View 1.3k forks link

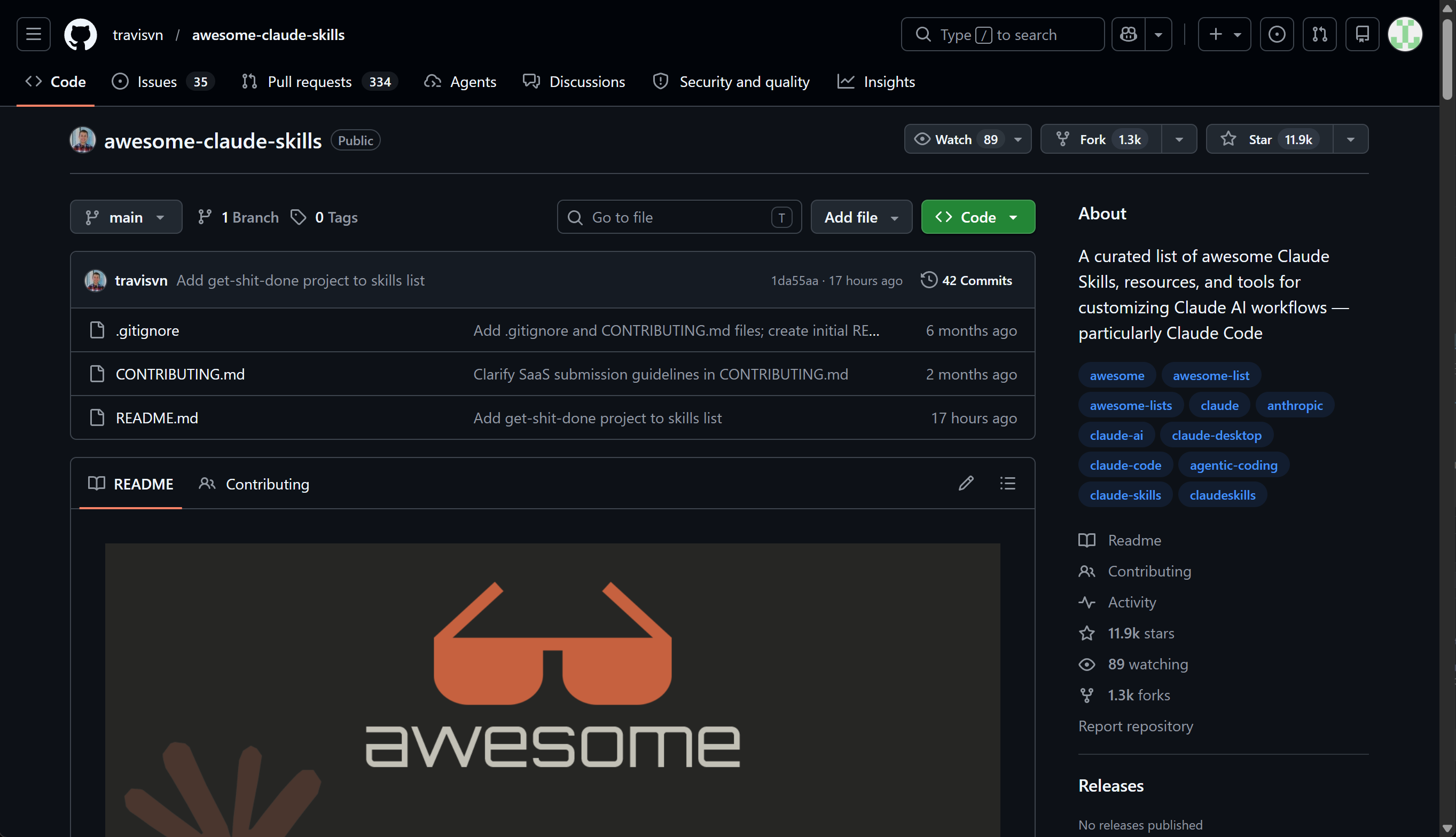coord(1124,695)
